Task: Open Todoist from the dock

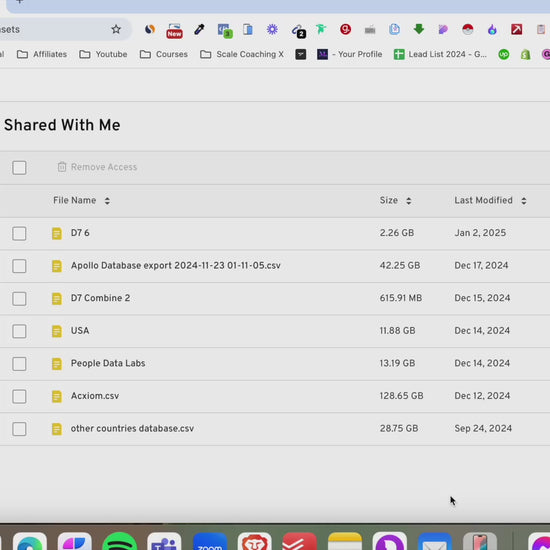Action: click(x=300, y=541)
